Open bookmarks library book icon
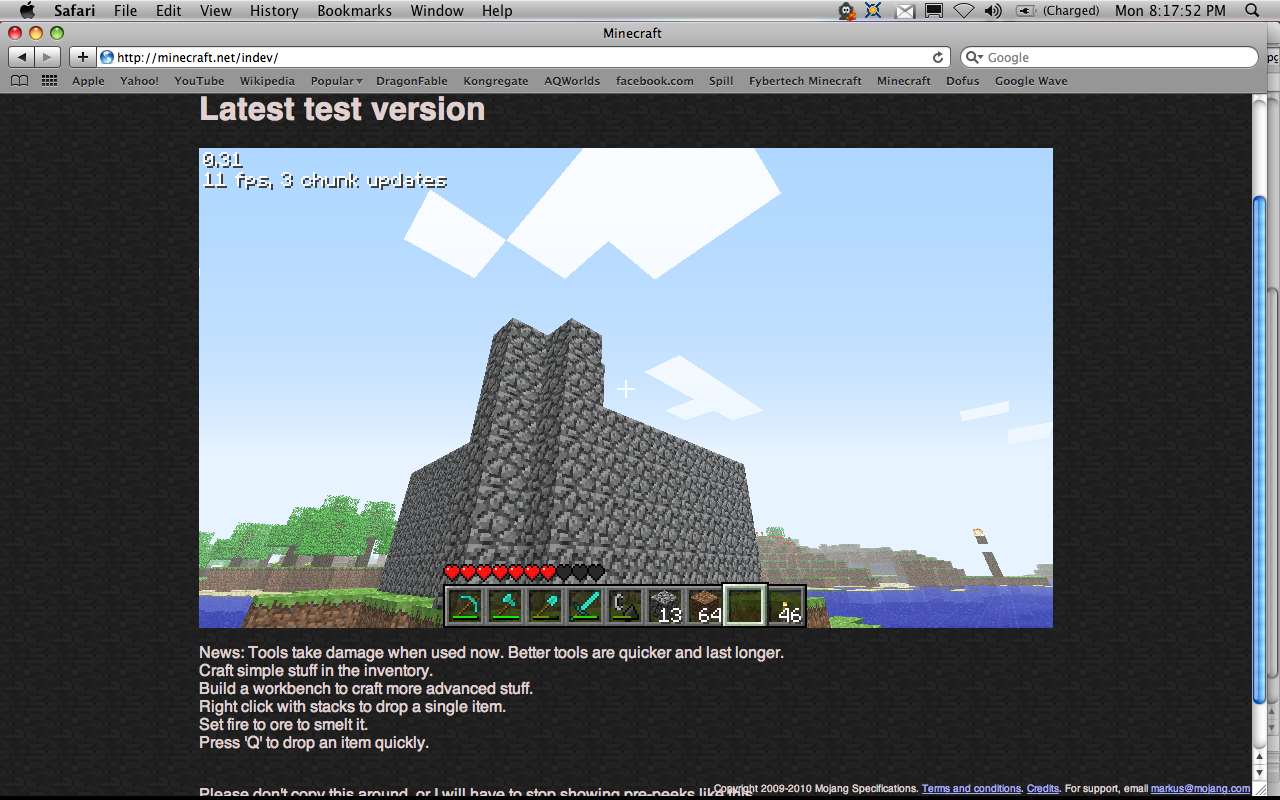 19,81
